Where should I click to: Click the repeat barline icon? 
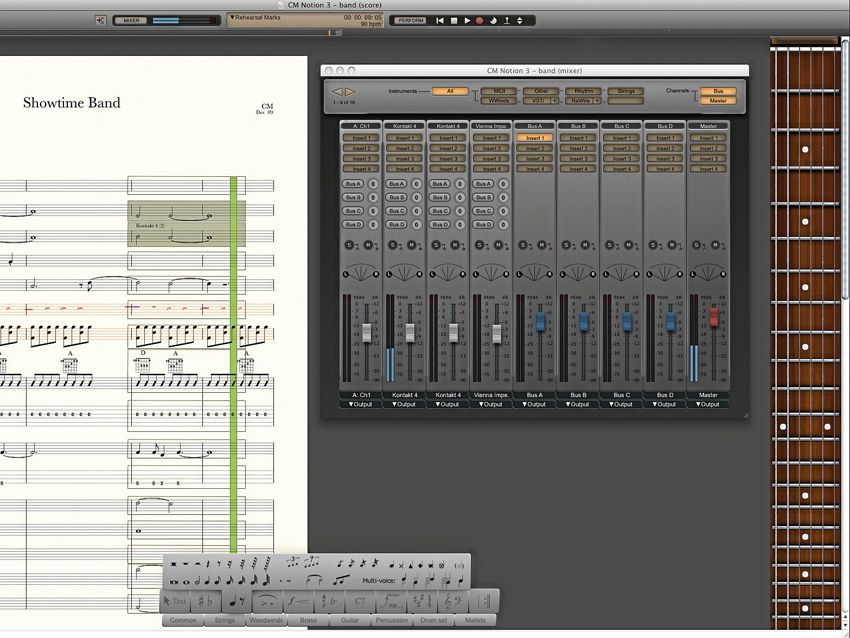pos(487,600)
